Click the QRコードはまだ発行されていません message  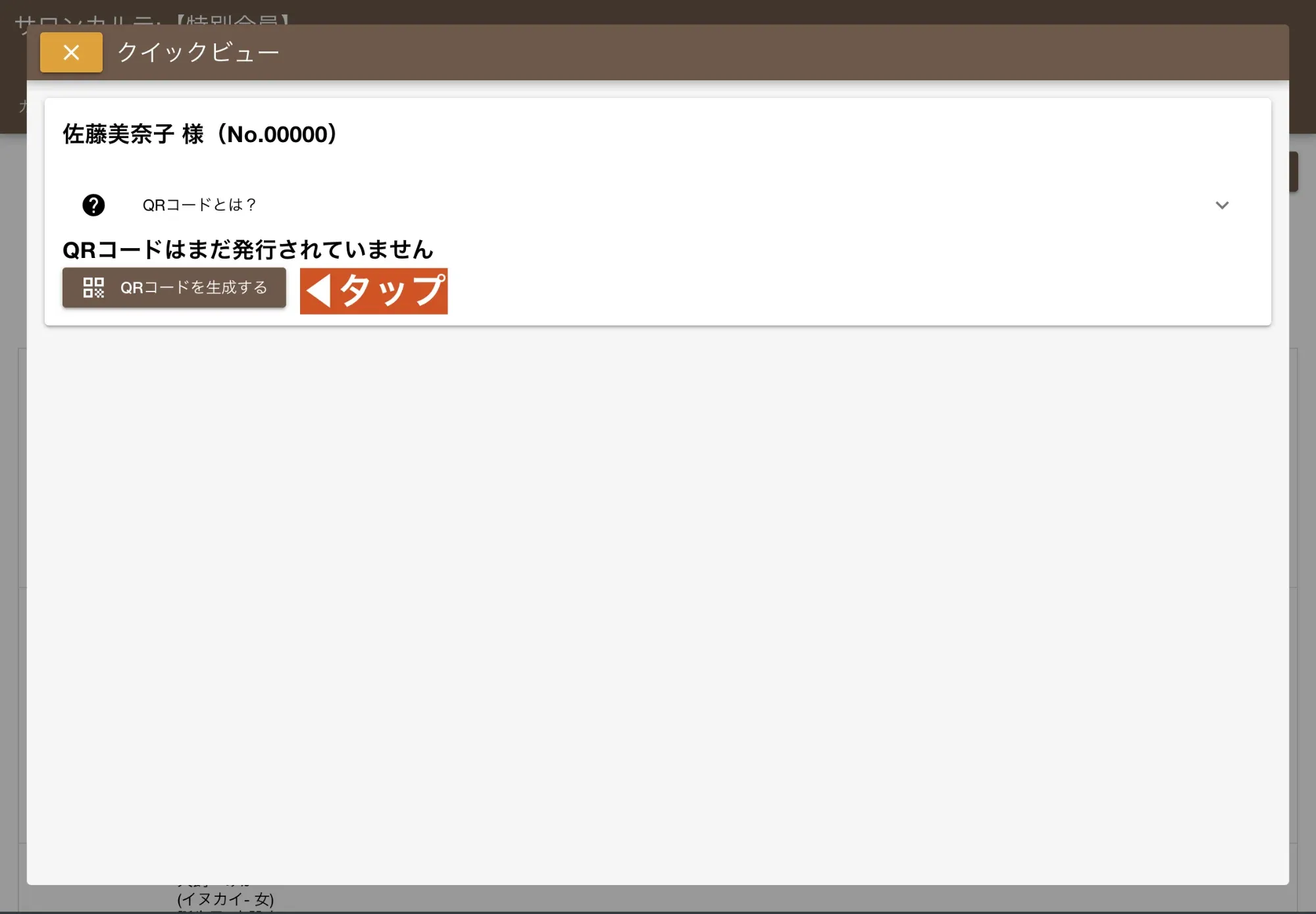click(x=248, y=249)
